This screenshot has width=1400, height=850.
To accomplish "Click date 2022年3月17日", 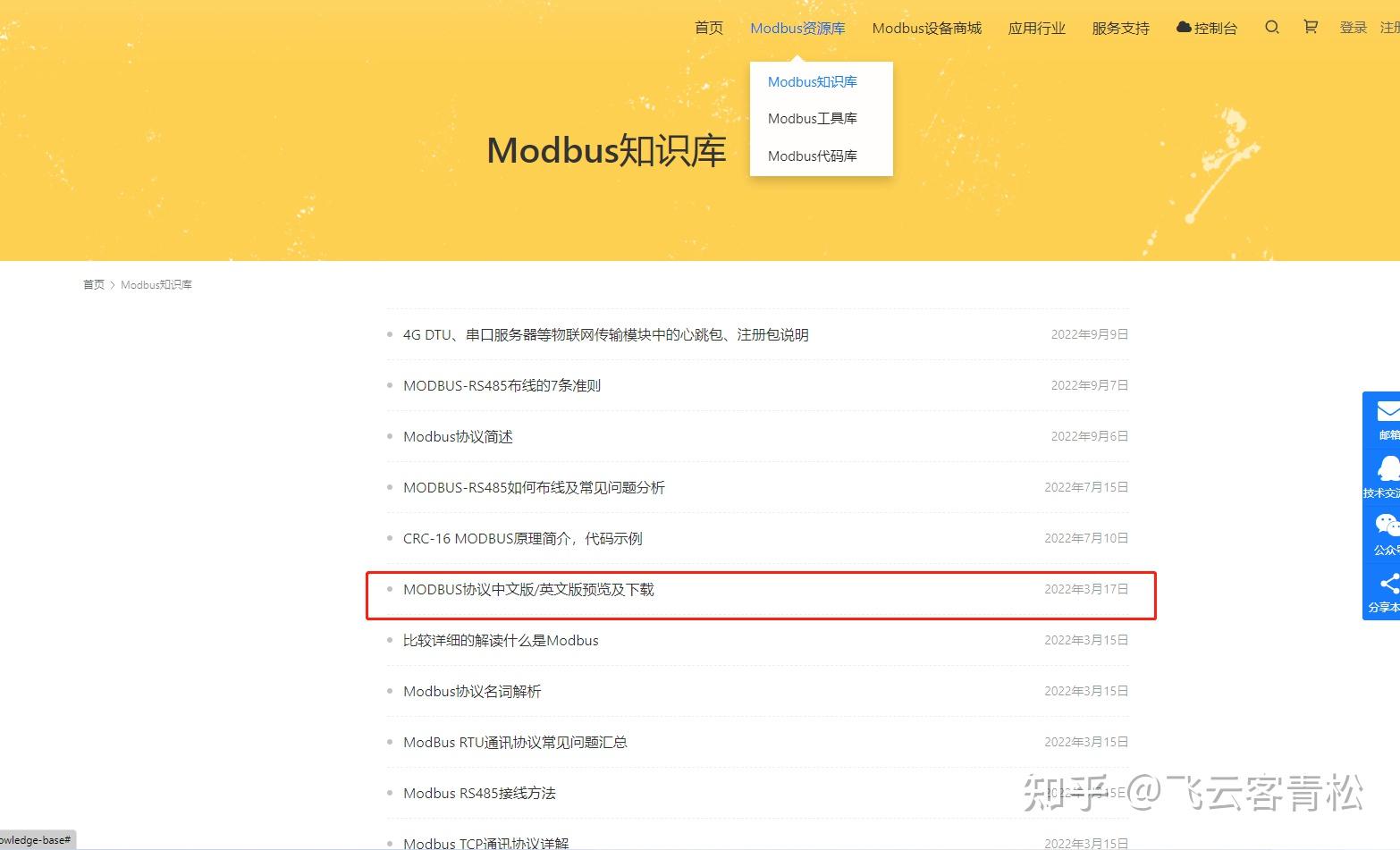I will coord(1086,589).
